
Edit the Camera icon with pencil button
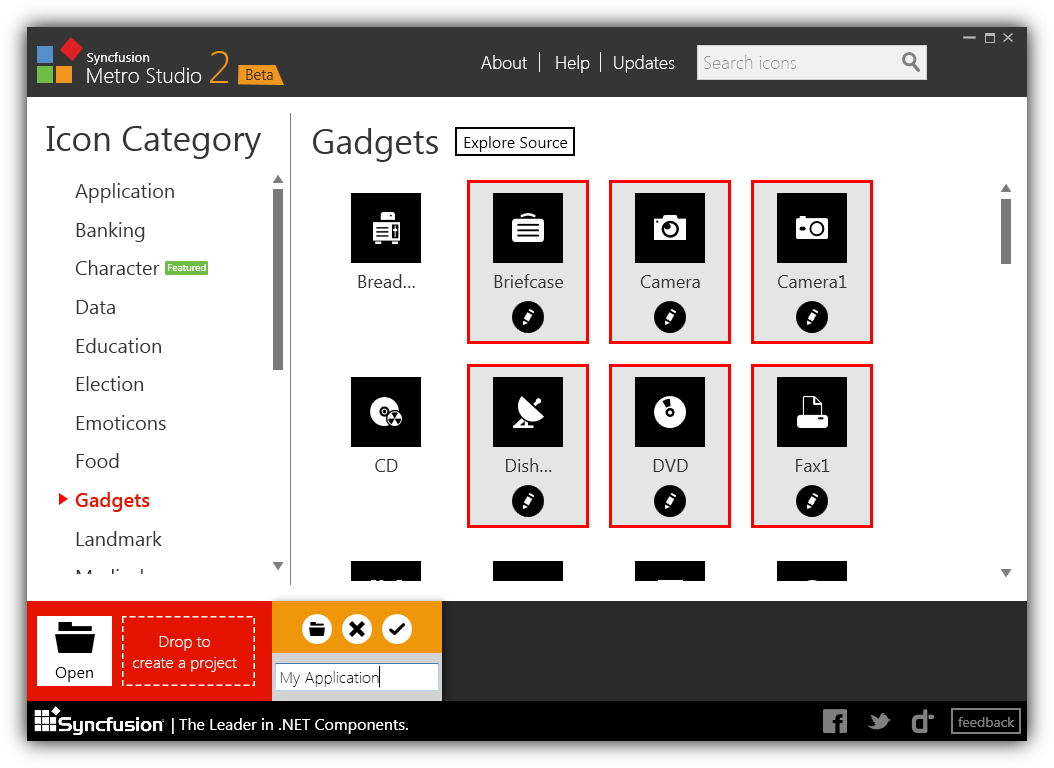pos(670,316)
